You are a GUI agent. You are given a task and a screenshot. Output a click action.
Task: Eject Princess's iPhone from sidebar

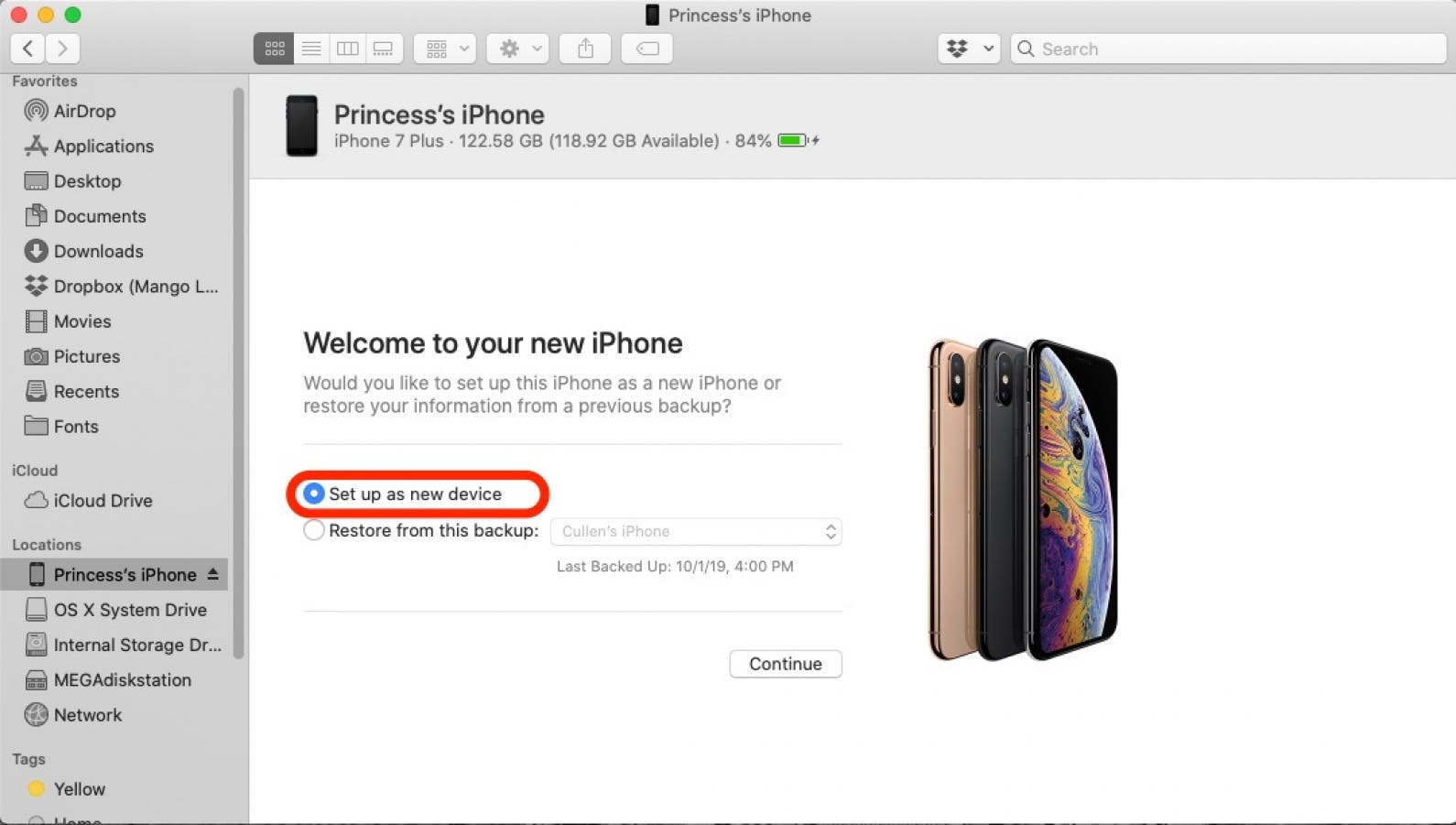(x=212, y=574)
